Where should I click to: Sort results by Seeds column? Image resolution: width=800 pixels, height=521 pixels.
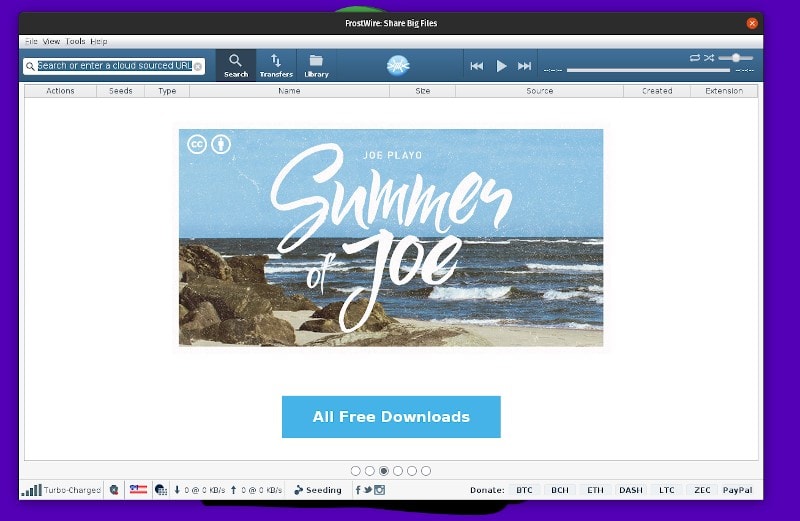tap(120, 91)
